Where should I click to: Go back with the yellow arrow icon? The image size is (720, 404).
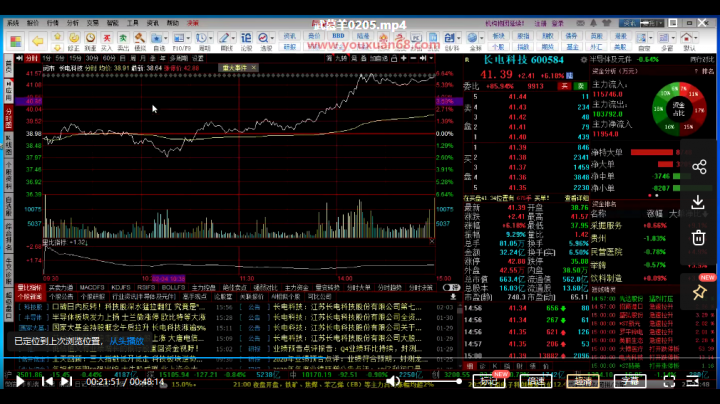coord(38,41)
